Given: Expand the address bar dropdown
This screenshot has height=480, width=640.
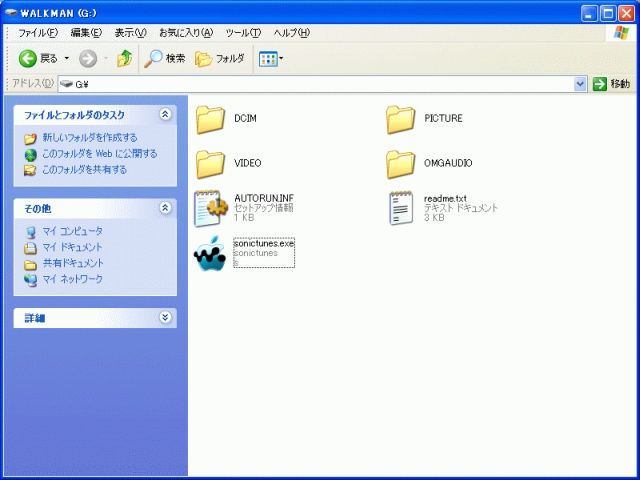Looking at the screenshot, I should tap(580, 84).
